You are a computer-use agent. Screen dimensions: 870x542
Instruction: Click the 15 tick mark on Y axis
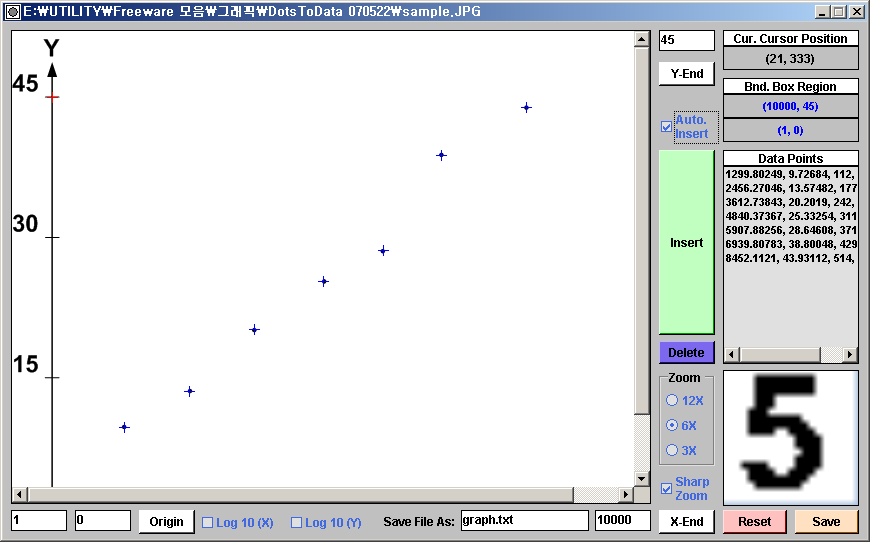(52, 378)
